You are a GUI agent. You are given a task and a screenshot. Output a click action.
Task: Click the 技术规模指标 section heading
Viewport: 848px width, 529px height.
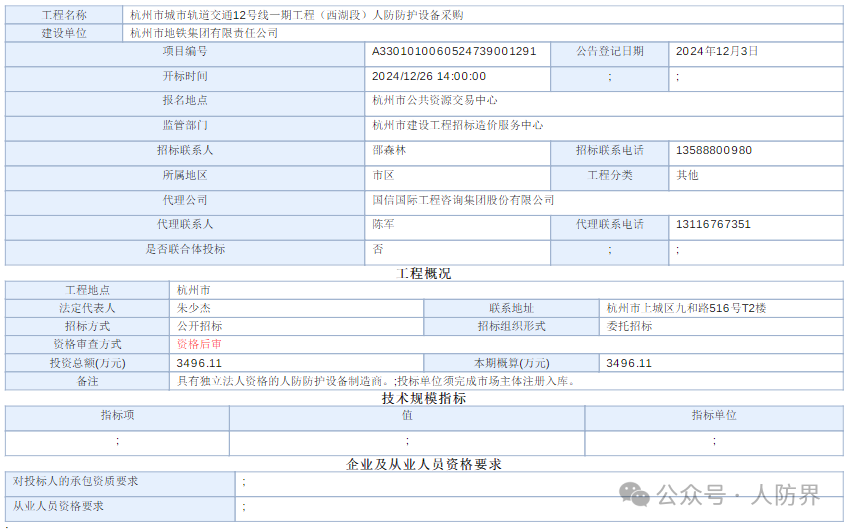[x=424, y=399]
